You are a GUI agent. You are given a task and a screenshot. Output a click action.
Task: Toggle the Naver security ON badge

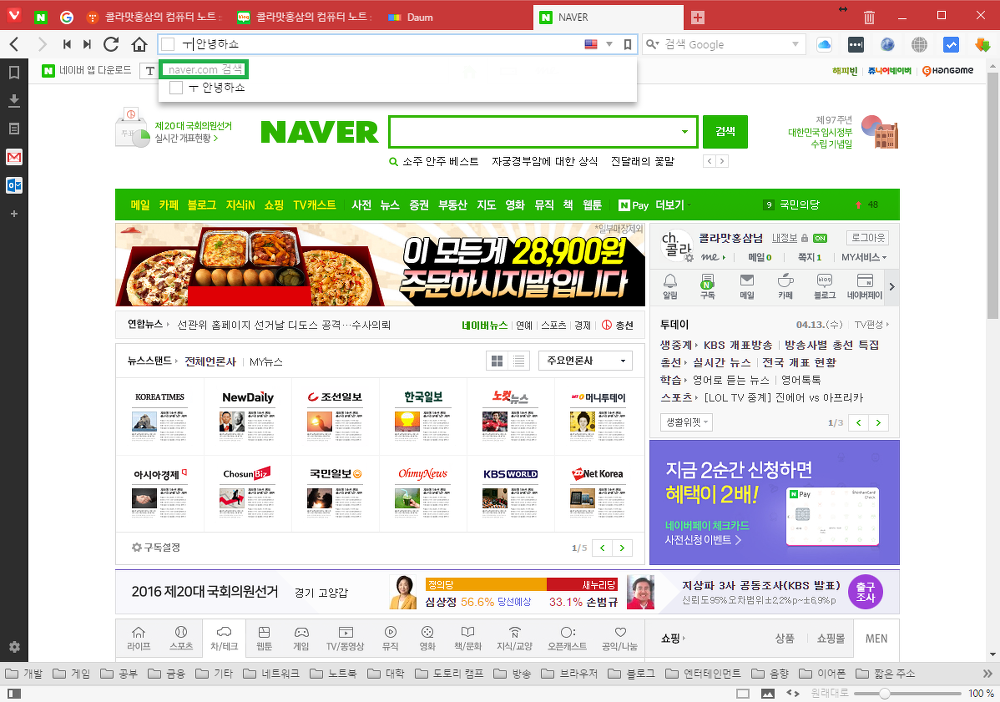tap(820, 239)
